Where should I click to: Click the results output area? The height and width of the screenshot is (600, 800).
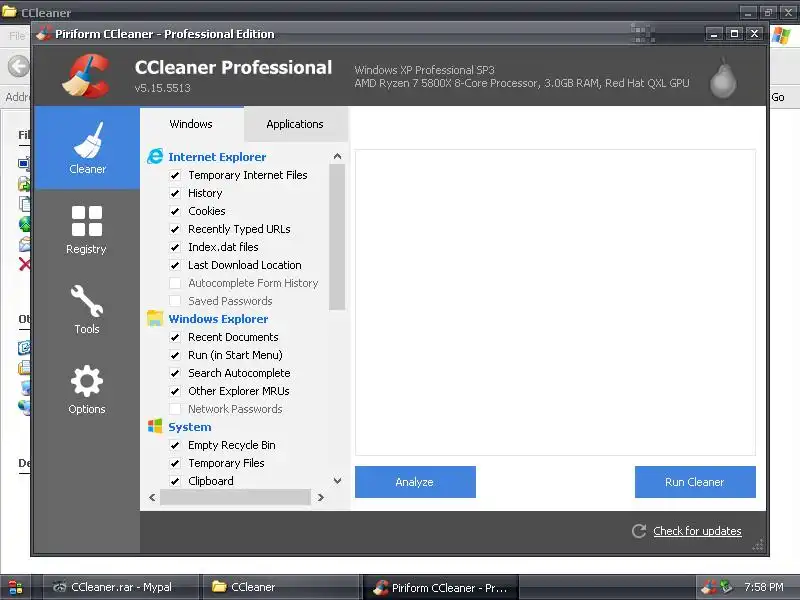tap(555, 302)
